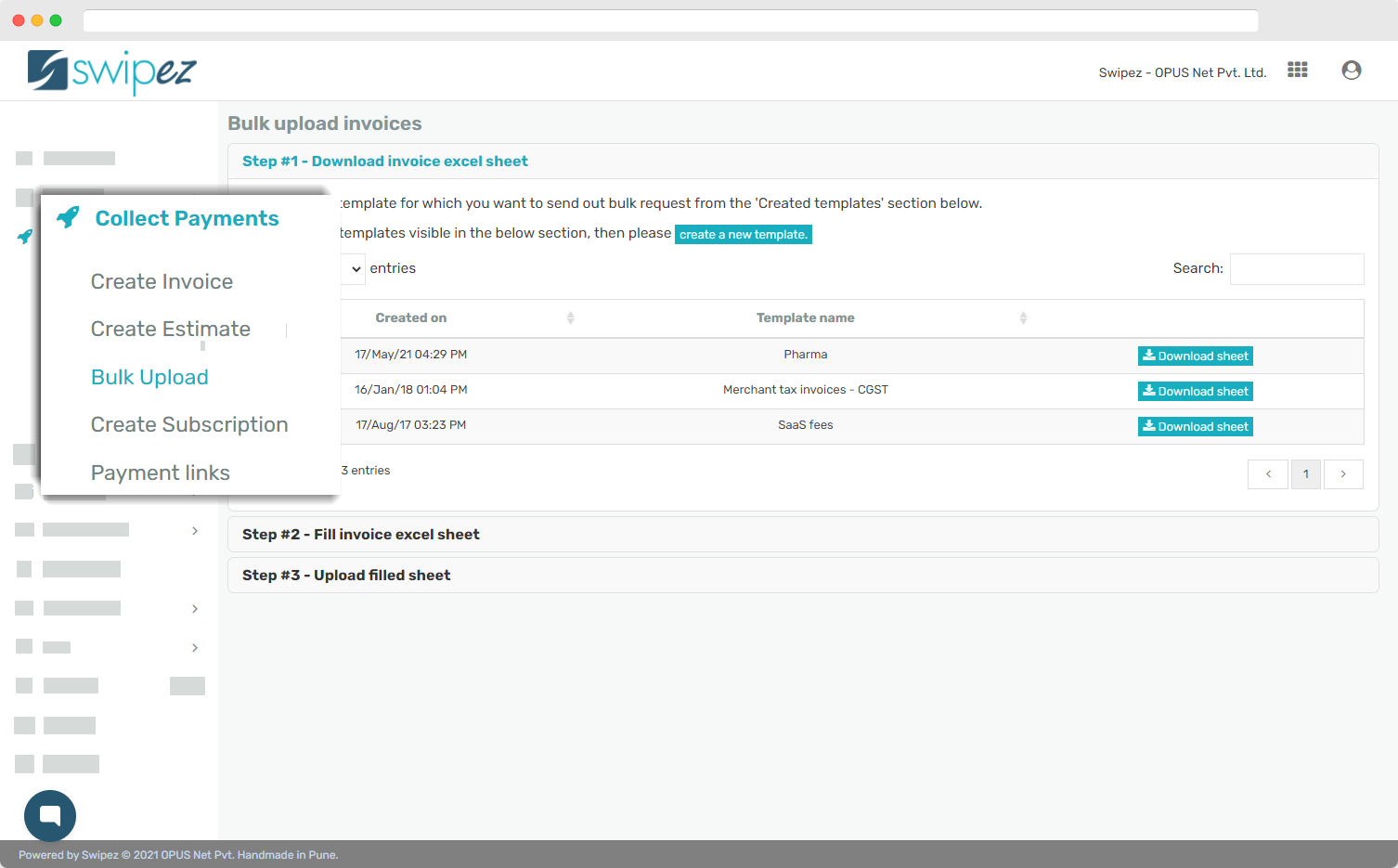Click the rocket icon beside Collect Payments
This screenshot has width=1398, height=868.
click(68, 217)
